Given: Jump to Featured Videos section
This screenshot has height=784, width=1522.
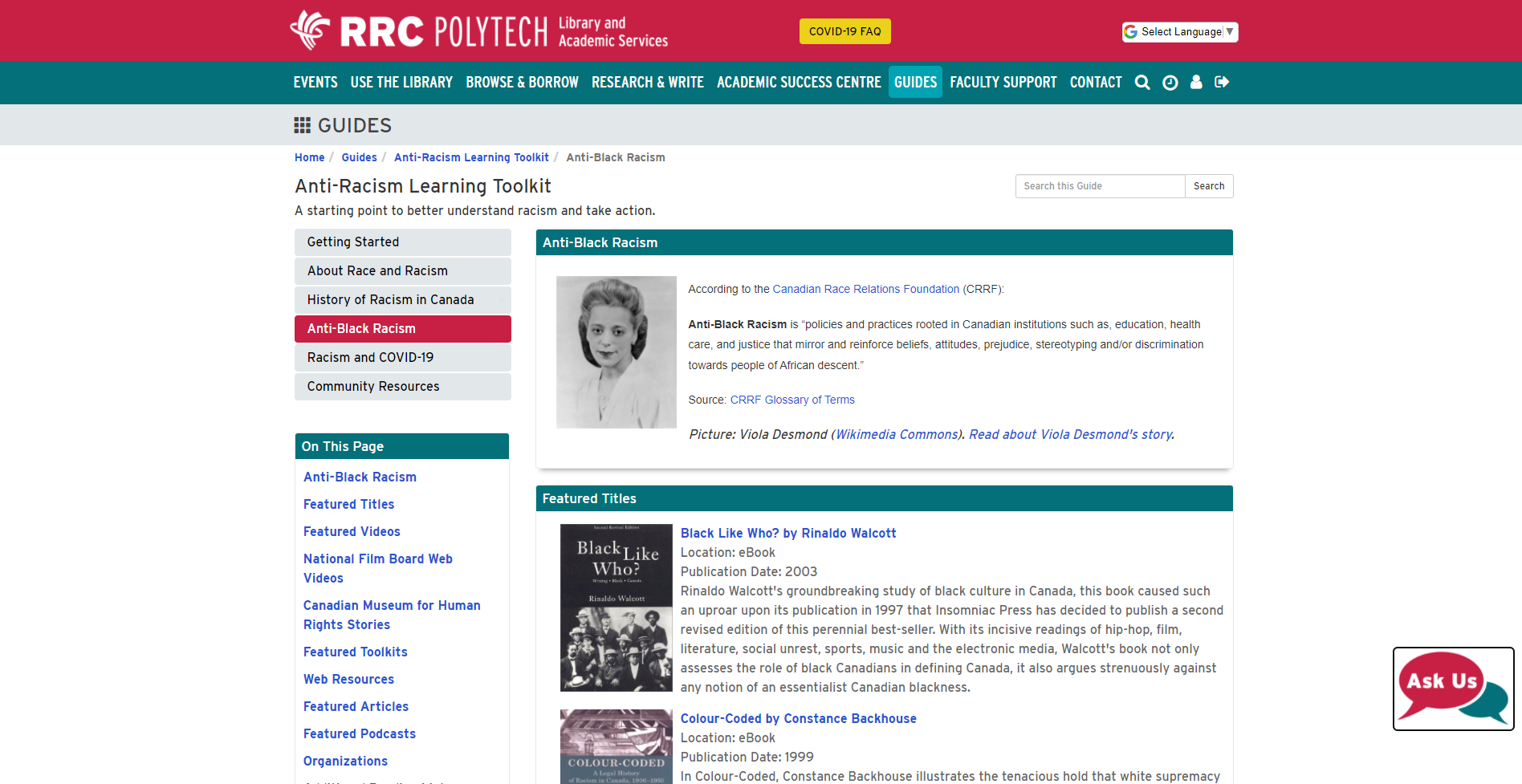Looking at the screenshot, I should [352, 531].
